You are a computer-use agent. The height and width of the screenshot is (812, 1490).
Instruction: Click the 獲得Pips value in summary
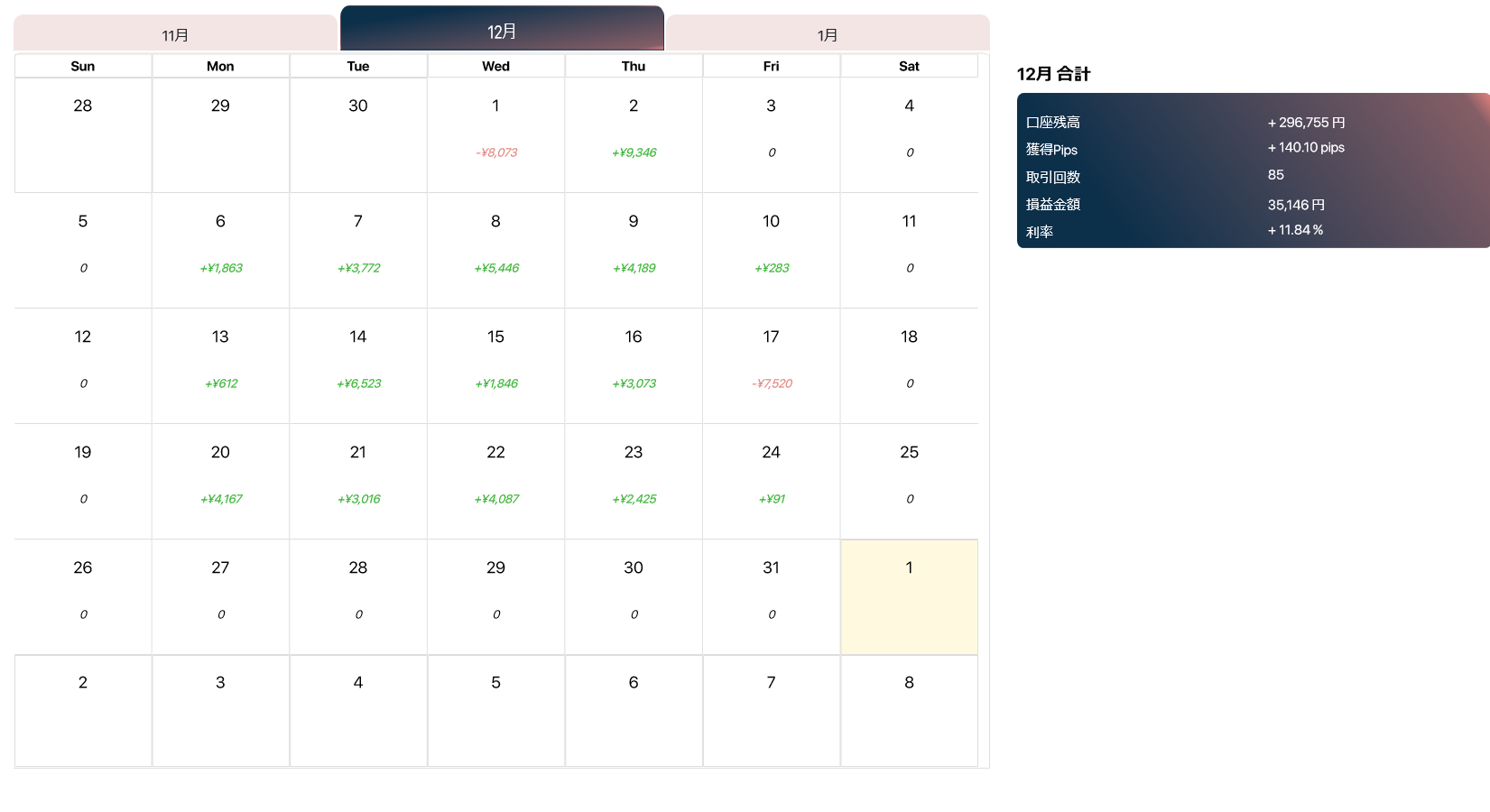[1306, 148]
